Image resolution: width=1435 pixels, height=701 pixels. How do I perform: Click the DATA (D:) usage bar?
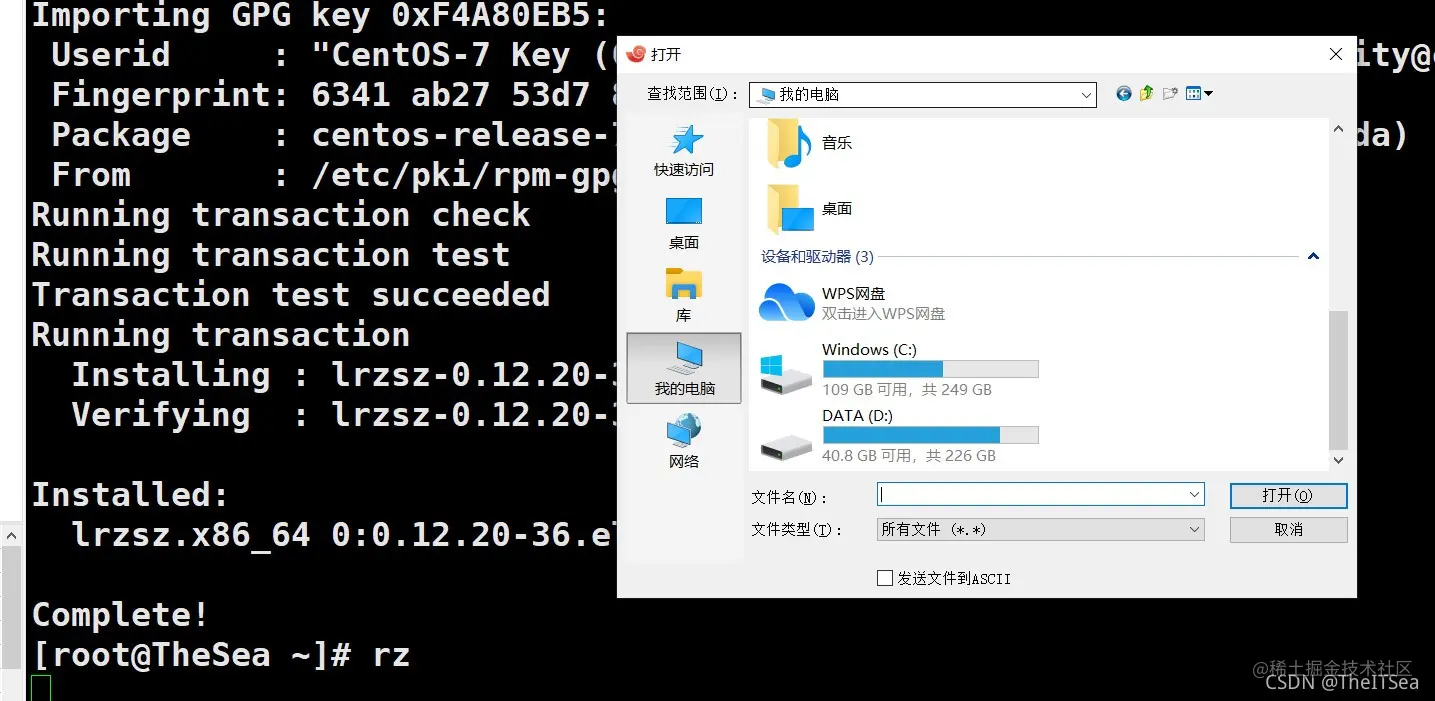(930, 435)
